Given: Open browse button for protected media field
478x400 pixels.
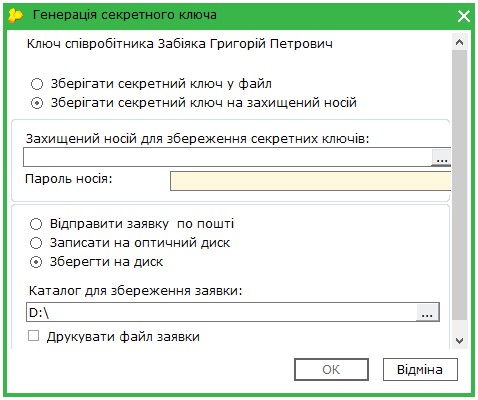Looking at the screenshot, I should pos(442,157).
